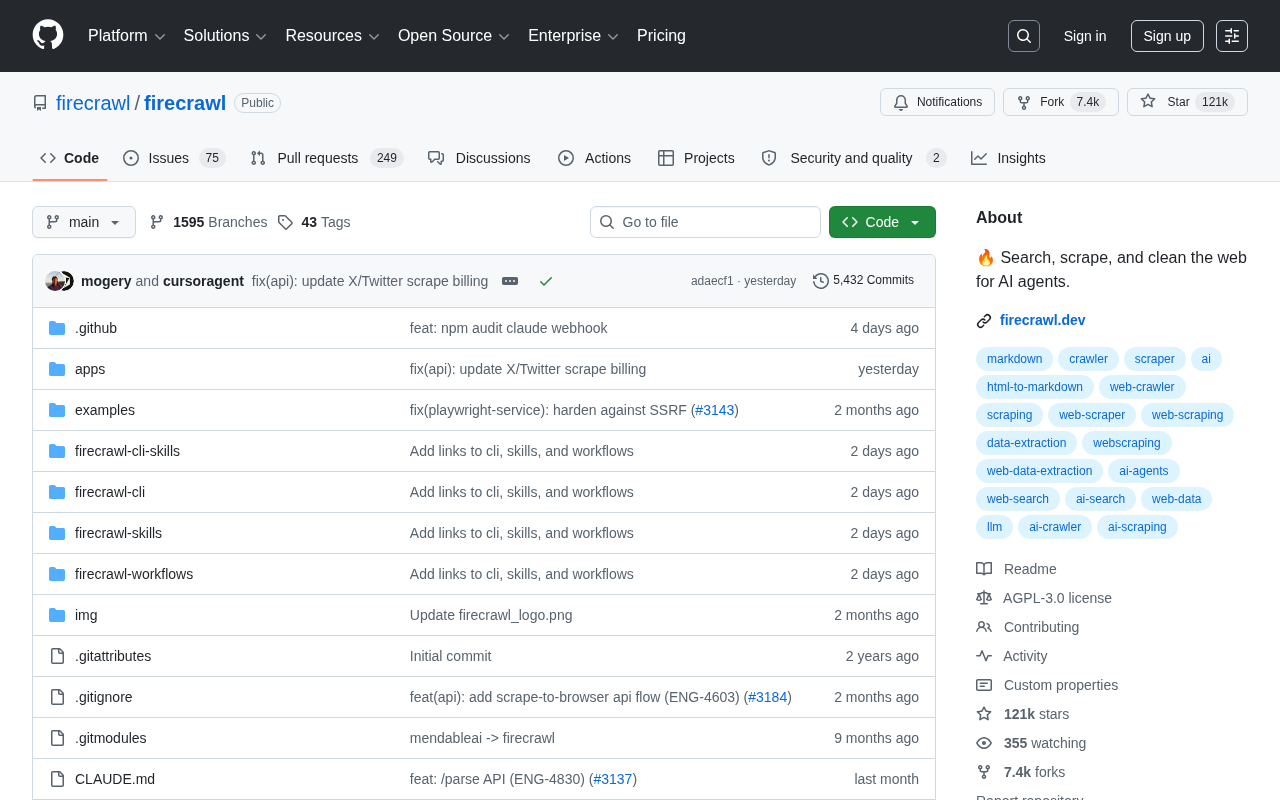Open the firecrawl owner link

click(93, 103)
